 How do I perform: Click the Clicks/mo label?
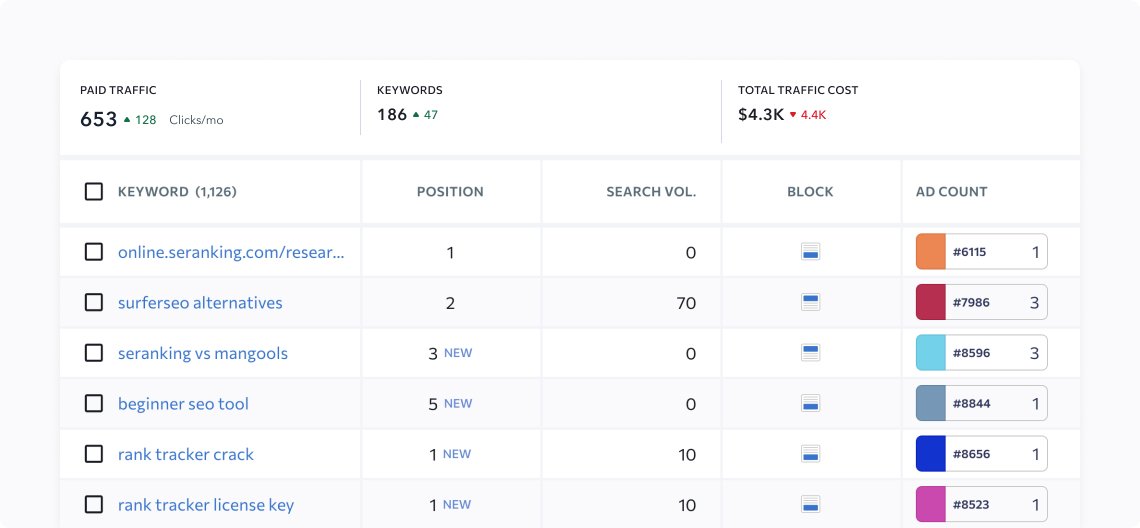click(x=196, y=120)
